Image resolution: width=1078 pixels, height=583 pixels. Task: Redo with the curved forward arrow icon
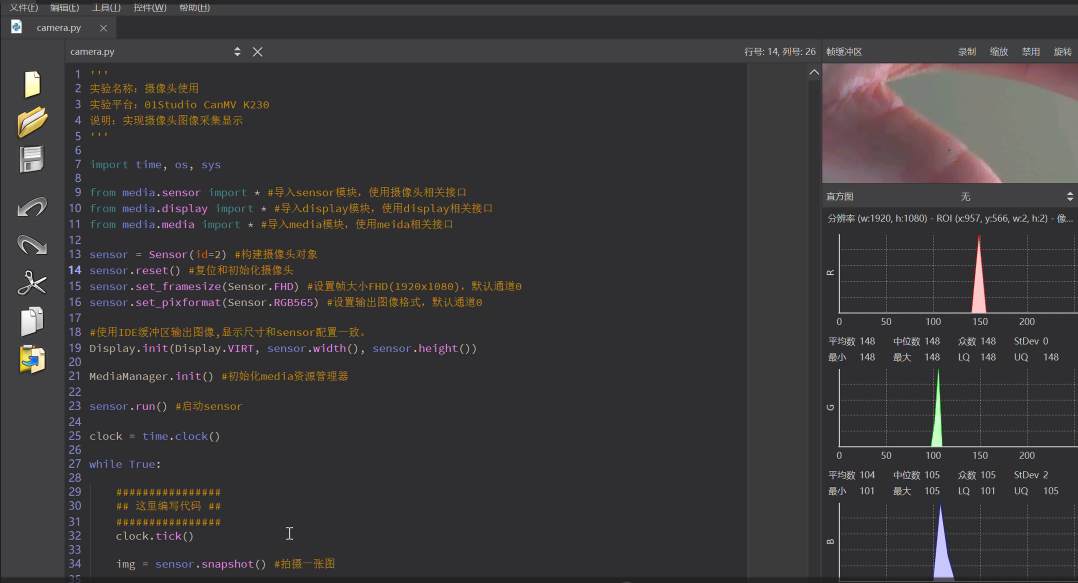point(32,245)
